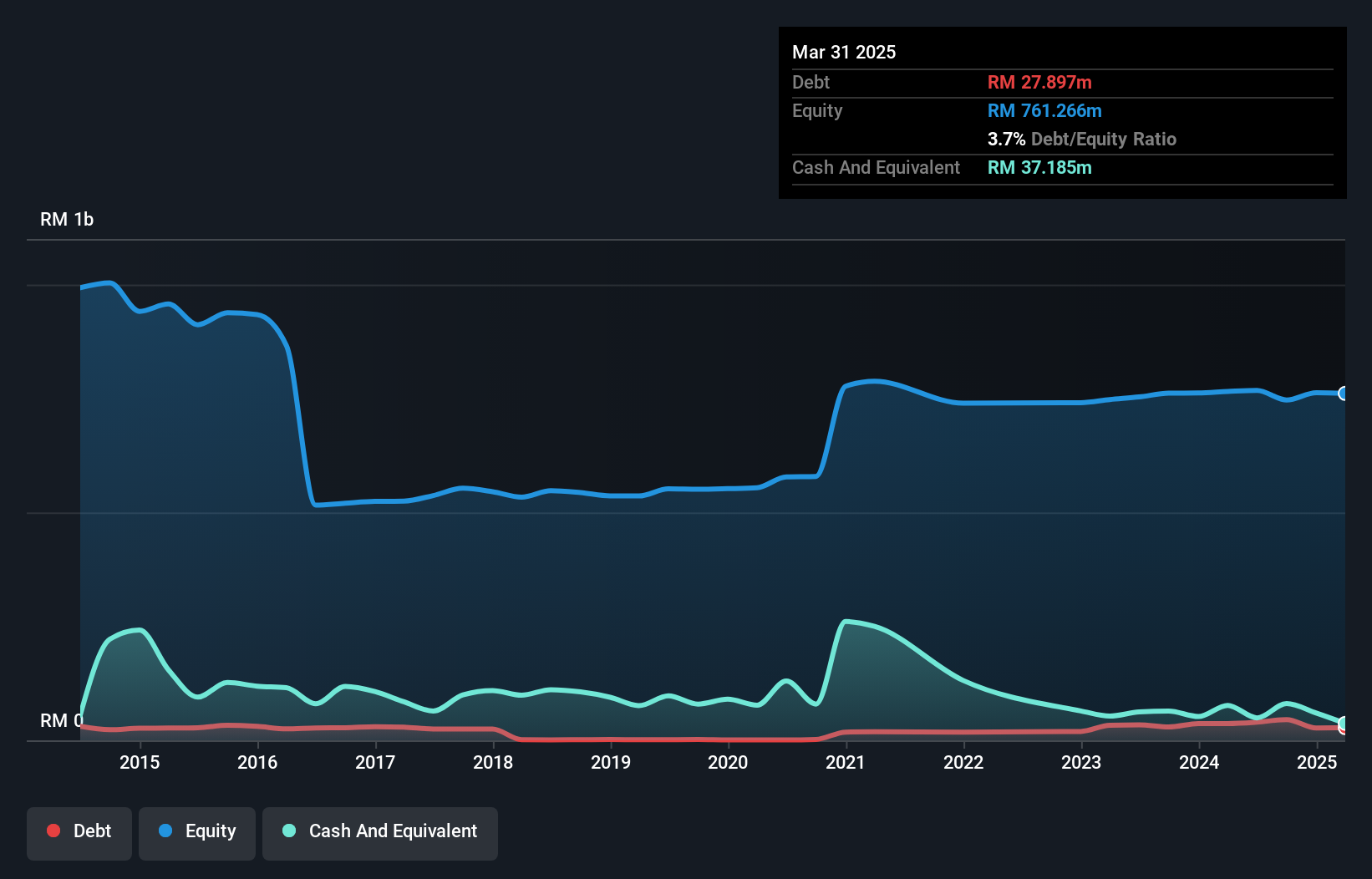Screen dimensions: 1372x879
Task: Click the 2018 x-axis label
Action: 493,762
